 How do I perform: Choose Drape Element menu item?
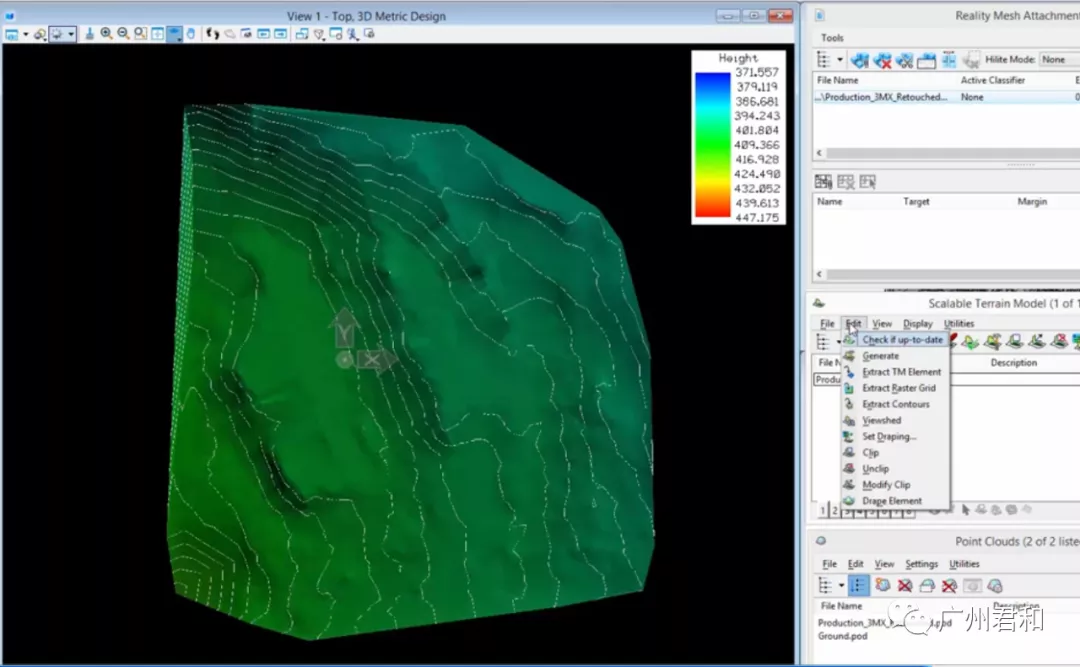[895, 501]
